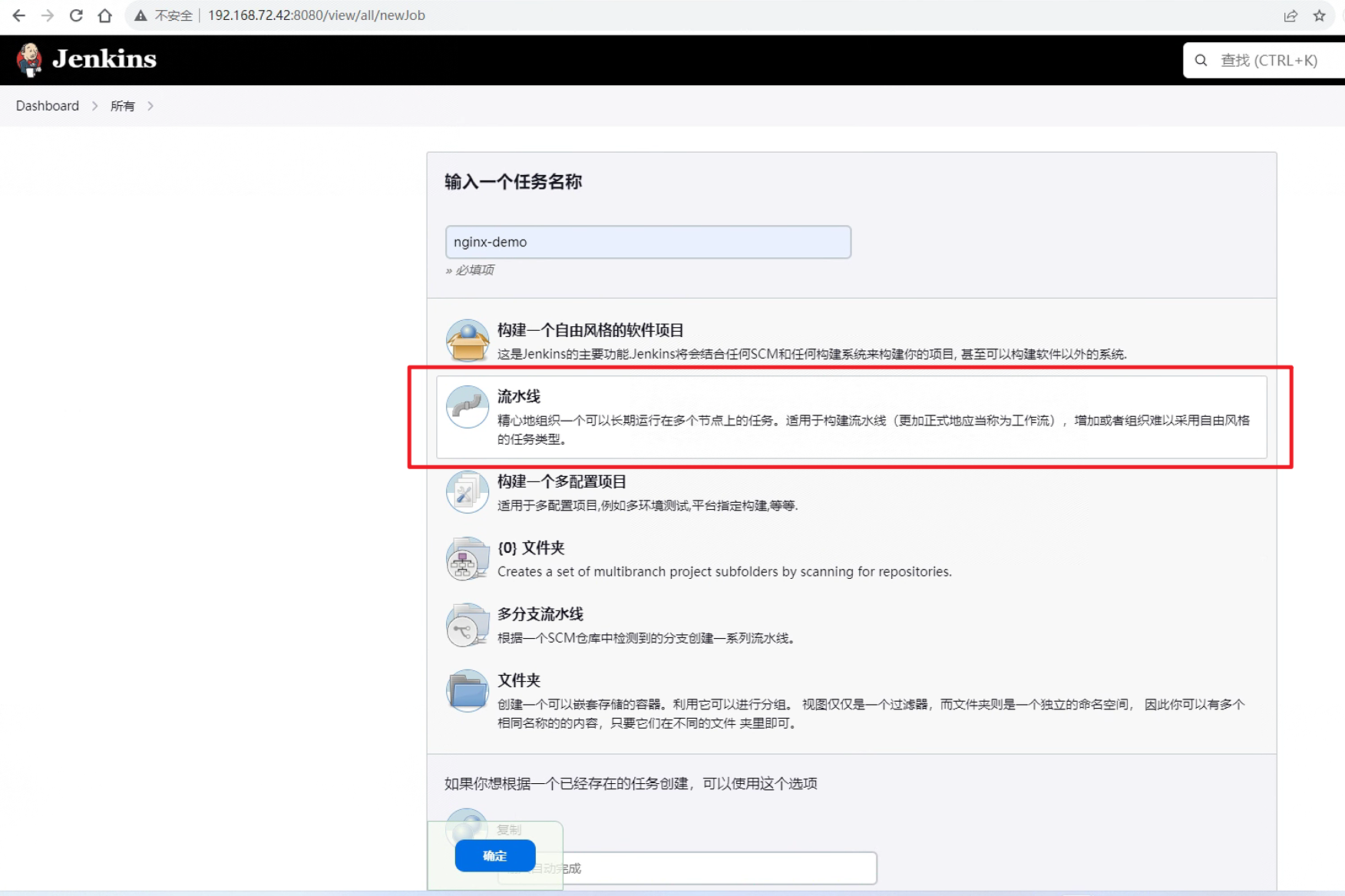The height and width of the screenshot is (896, 1345).
Task: Click the multibranch subfolders description text
Action: point(725,571)
